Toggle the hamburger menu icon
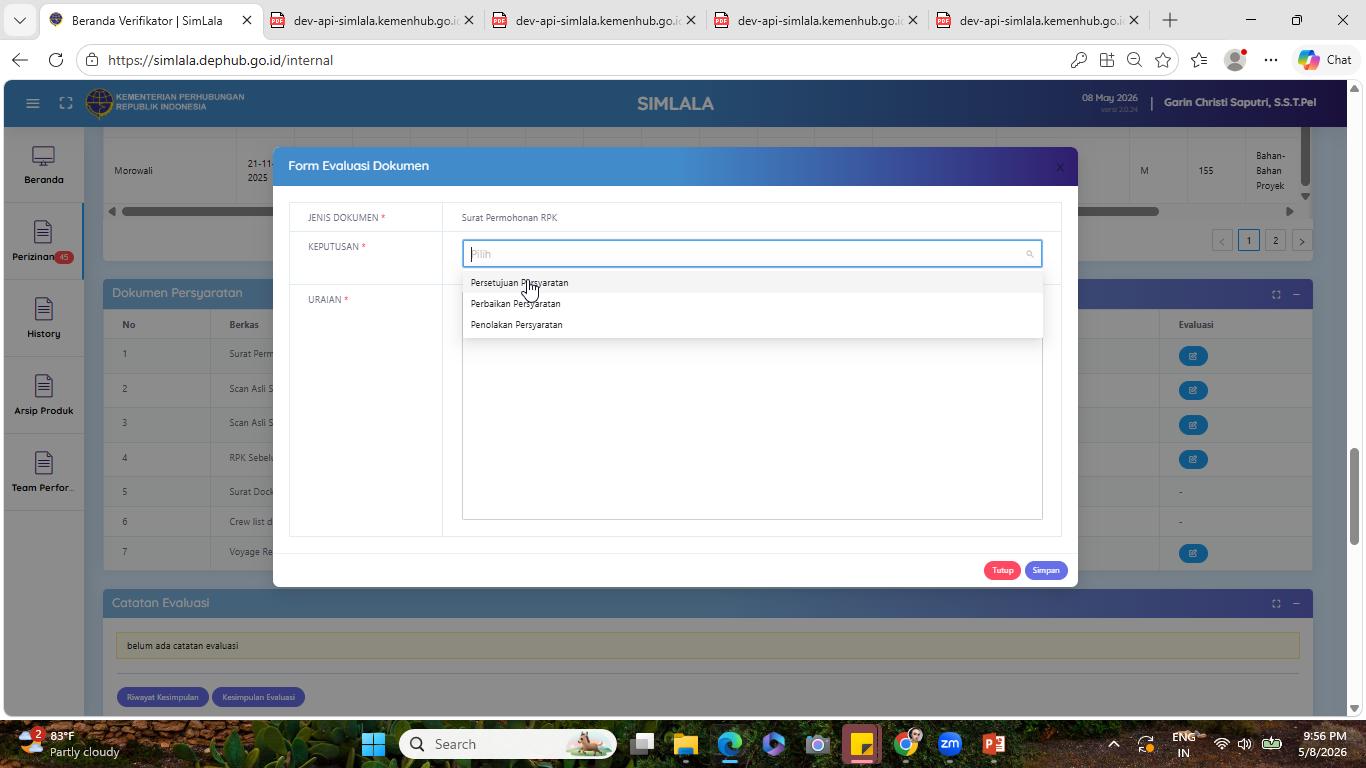This screenshot has height=768, width=1366. tap(33, 103)
